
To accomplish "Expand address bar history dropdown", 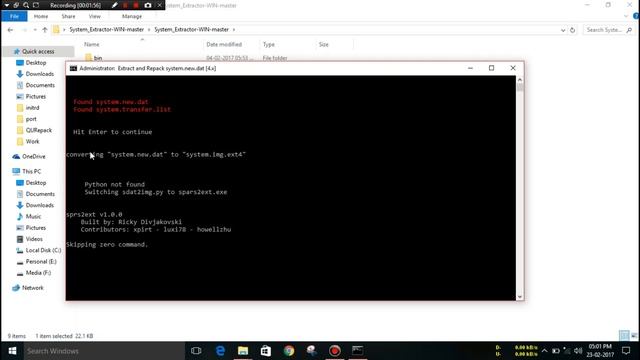I will pyautogui.click(x=563, y=30).
